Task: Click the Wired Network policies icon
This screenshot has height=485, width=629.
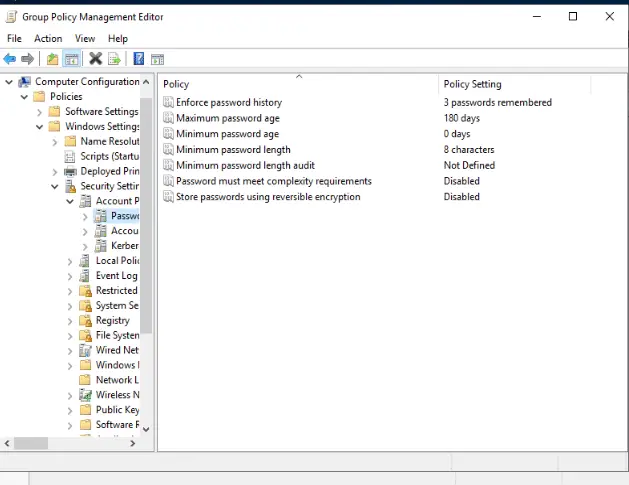Action: 85,350
